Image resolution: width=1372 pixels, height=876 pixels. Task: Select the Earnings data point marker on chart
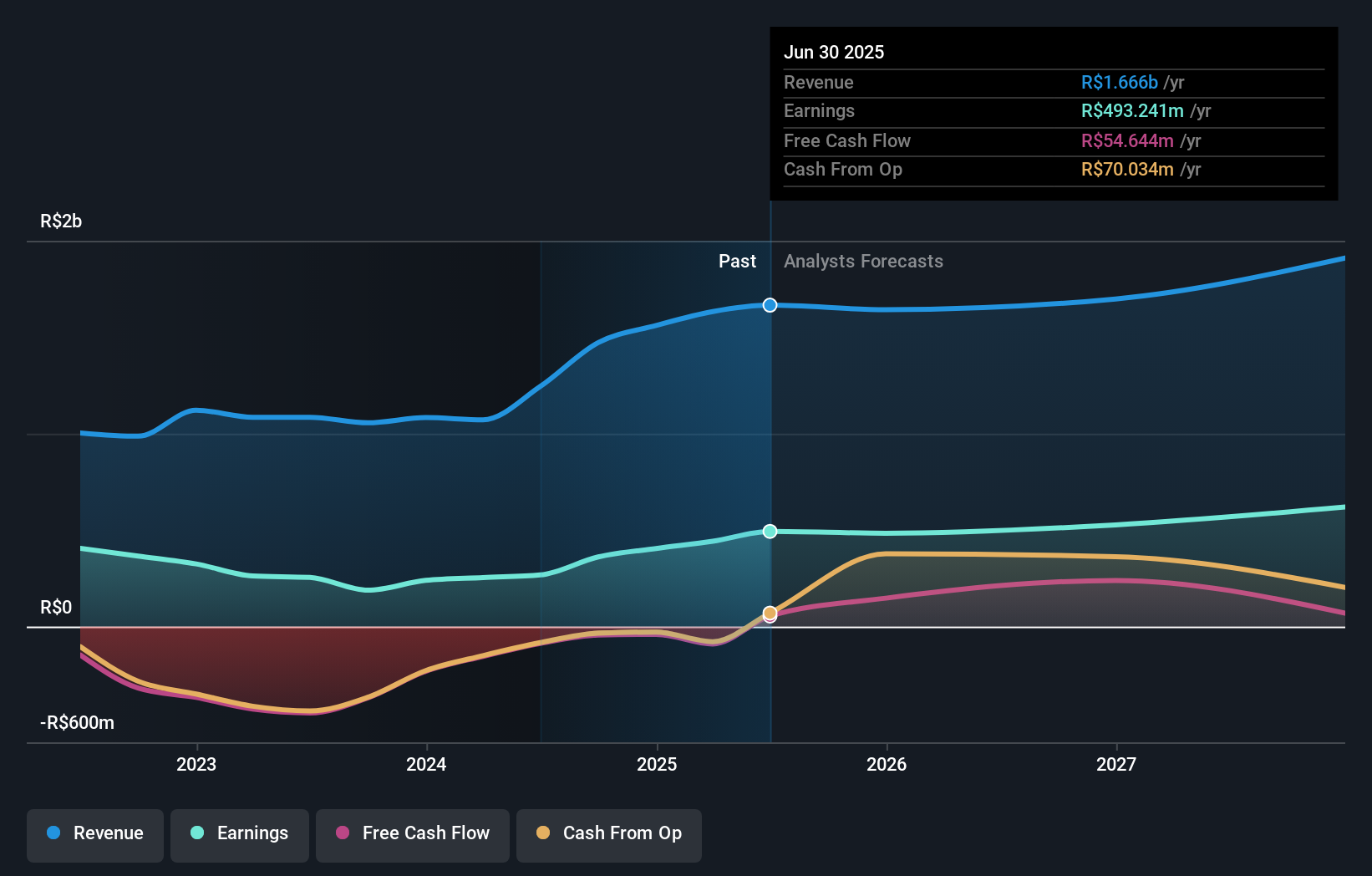point(769,532)
